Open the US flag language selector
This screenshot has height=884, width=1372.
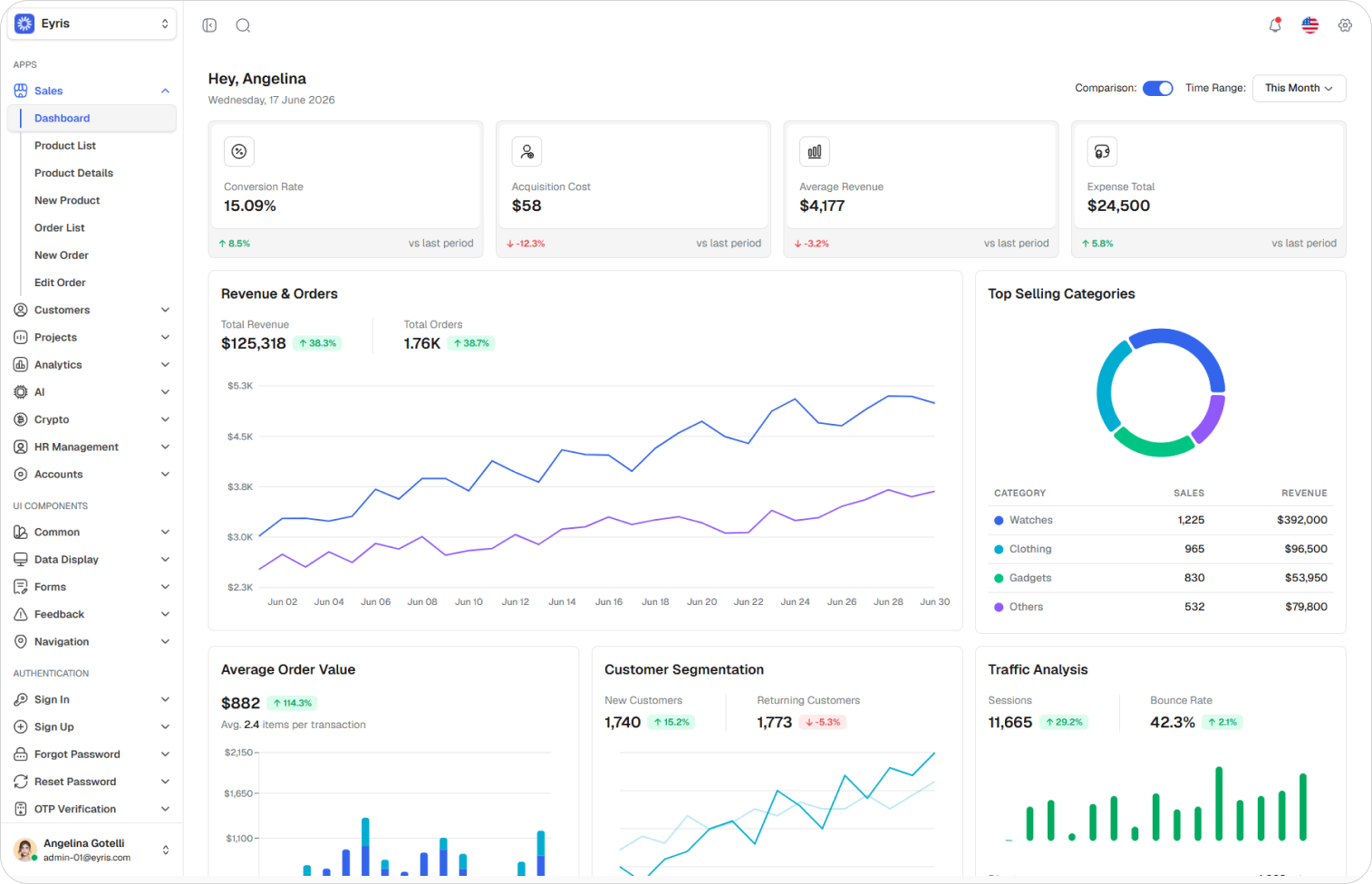pyautogui.click(x=1310, y=25)
